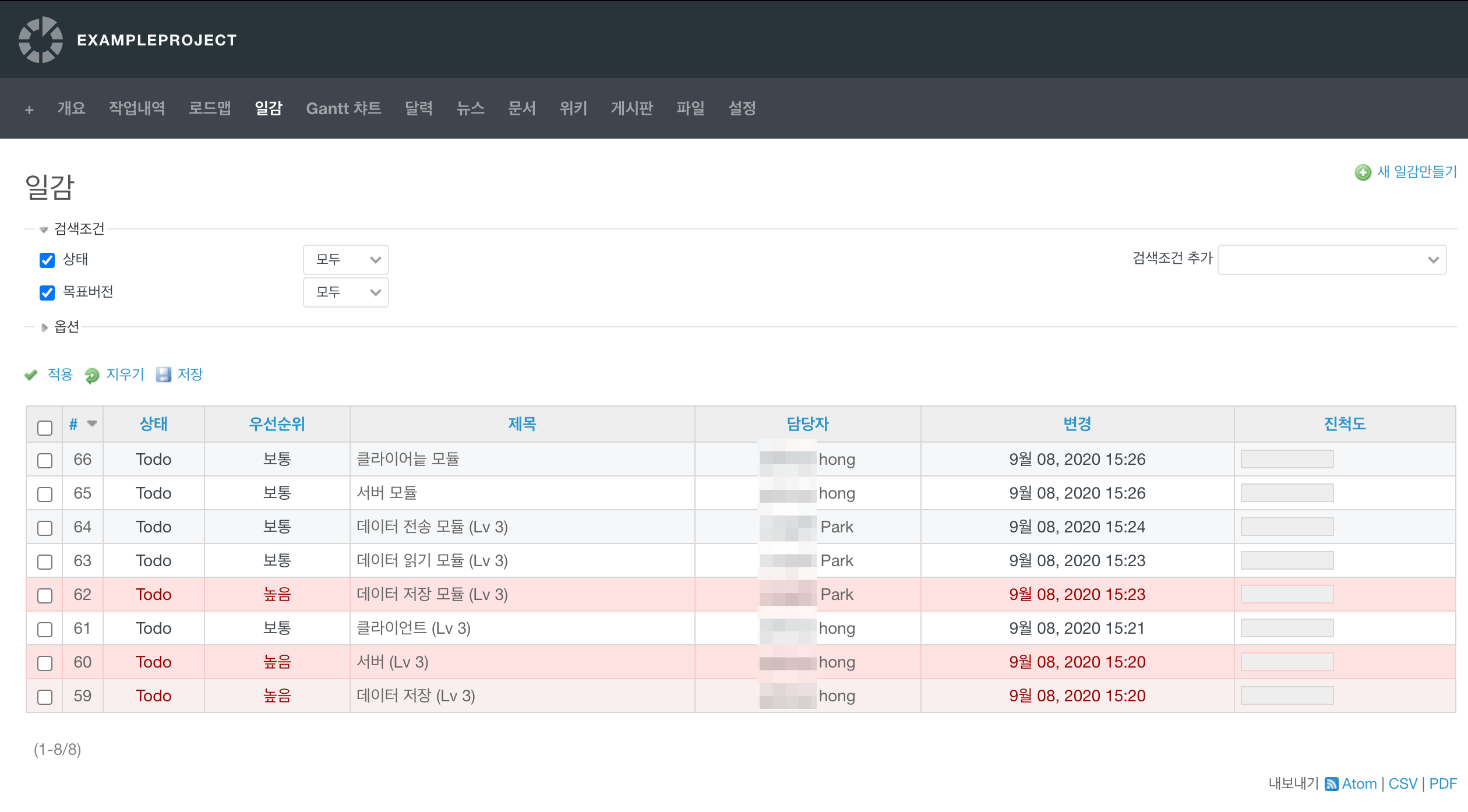Open the 상태 filter dropdown
The image size is (1468, 812).
tap(345, 260)
